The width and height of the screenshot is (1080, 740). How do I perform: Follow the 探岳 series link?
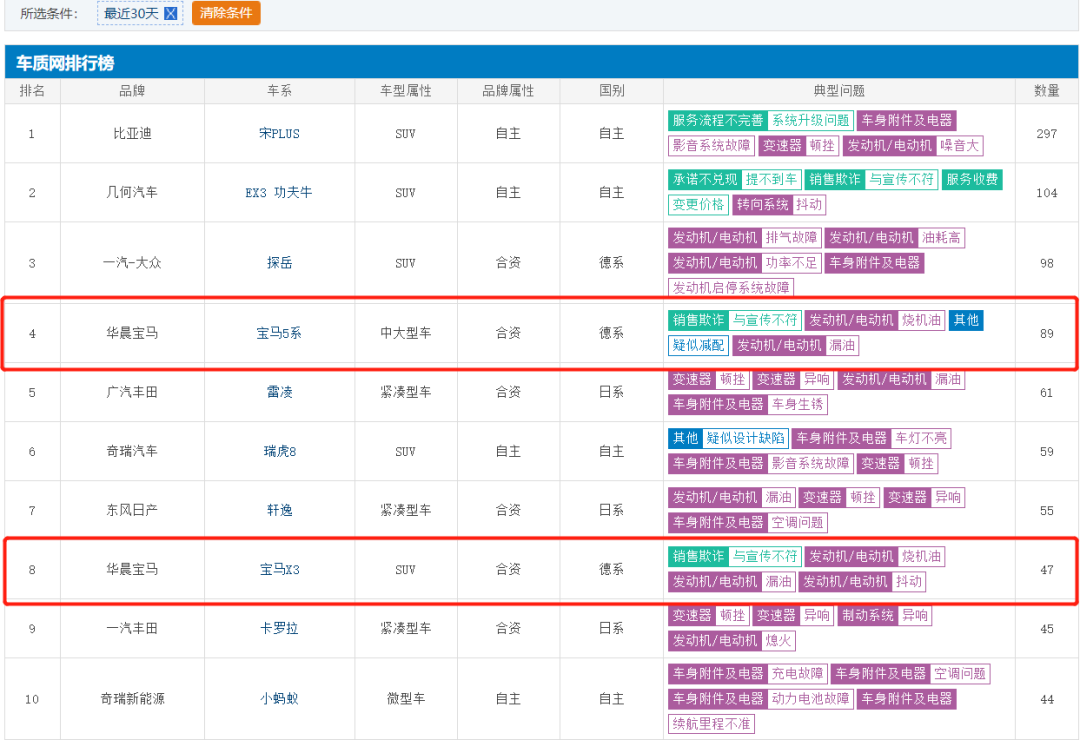(x=279, y=263)
